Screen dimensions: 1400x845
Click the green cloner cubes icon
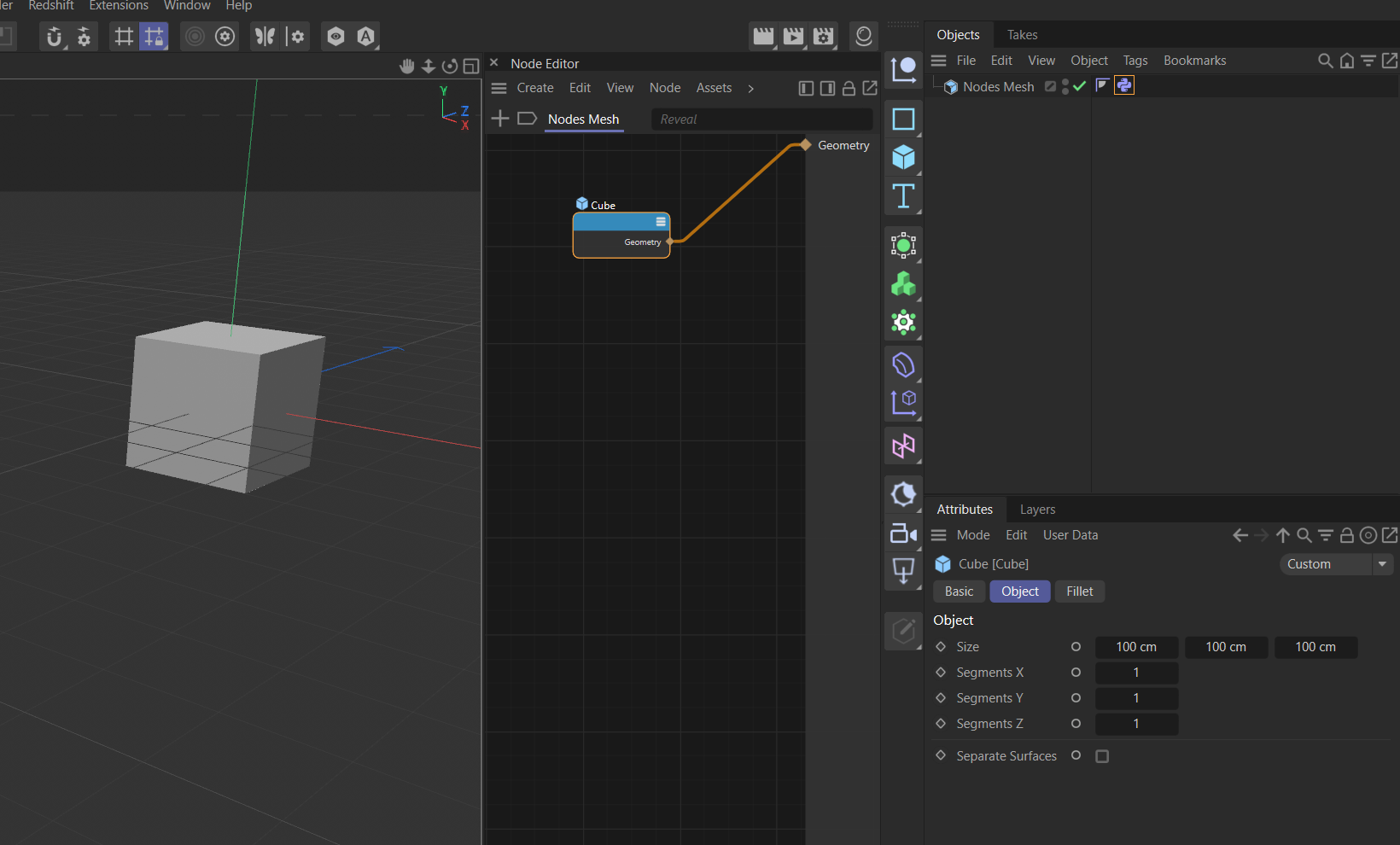pos(903,284)
